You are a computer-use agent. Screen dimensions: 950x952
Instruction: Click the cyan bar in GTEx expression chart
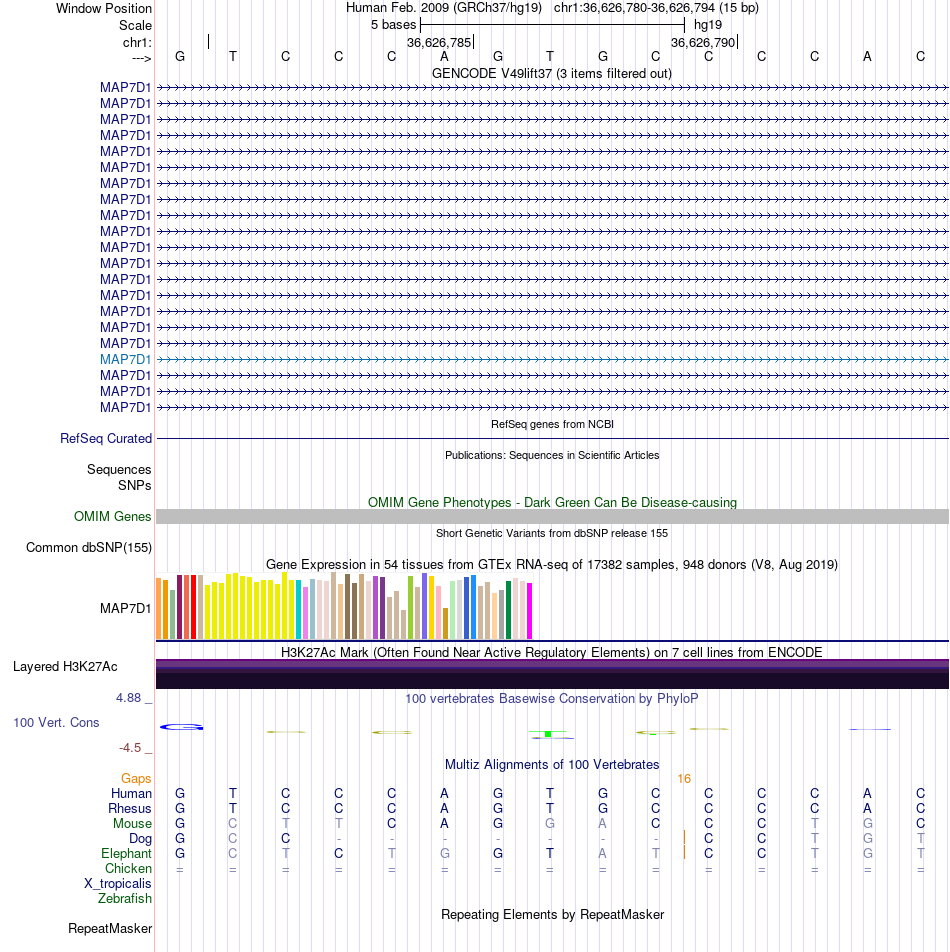299,610
